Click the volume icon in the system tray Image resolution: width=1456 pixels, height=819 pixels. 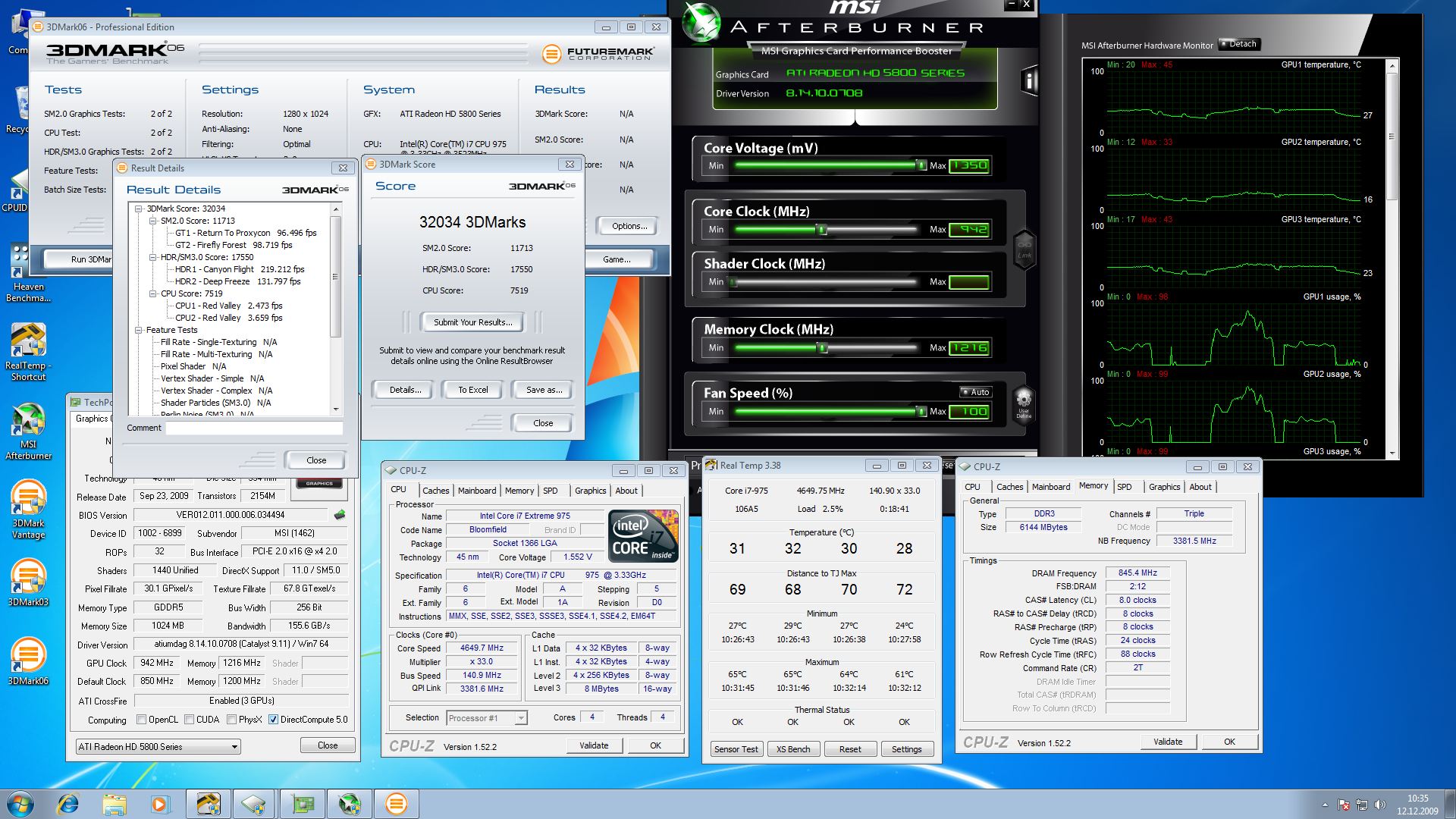[1380, 805]
